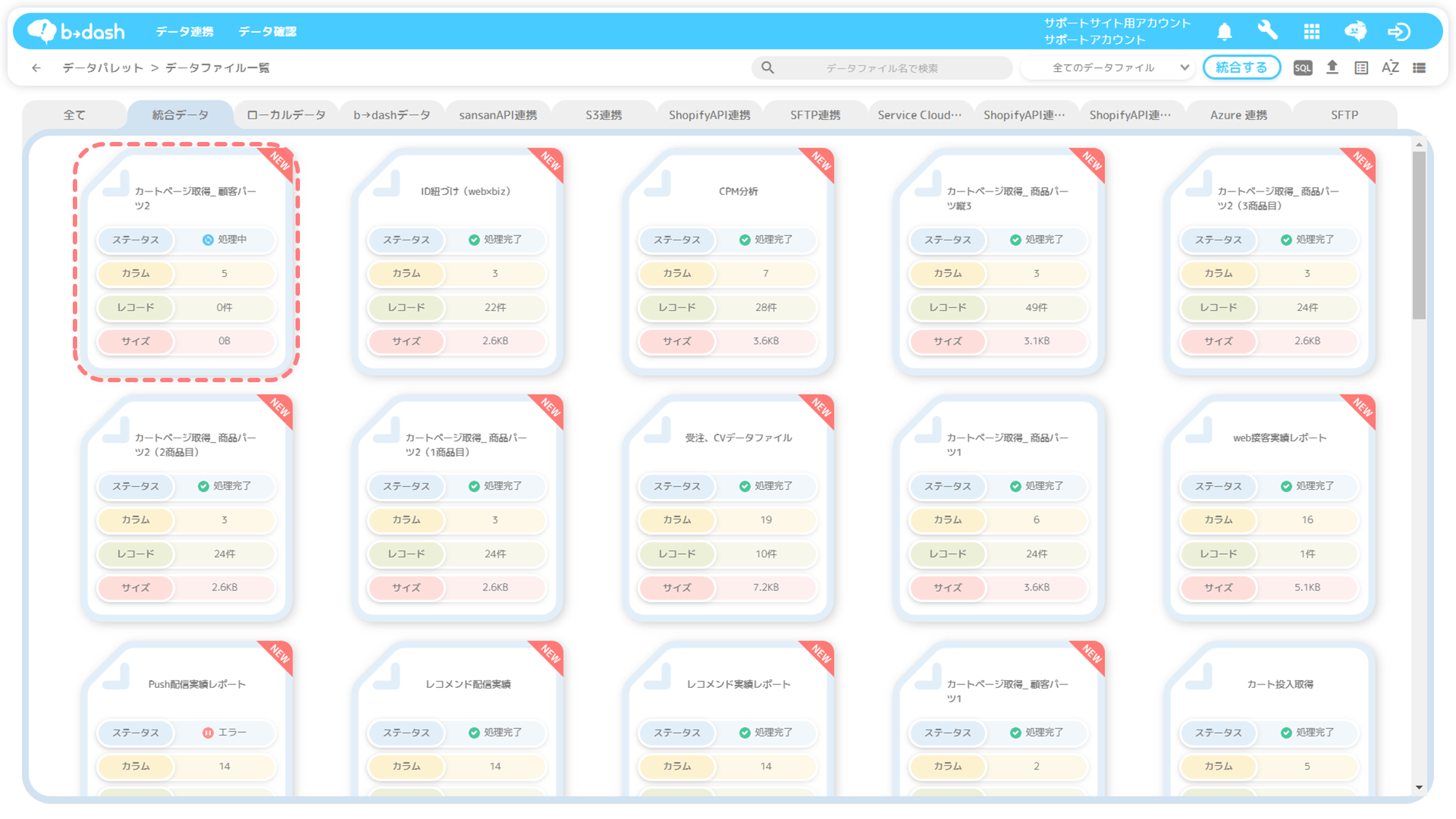Open the ID紐づけ（web×biz） file card
This screenshot has width=1456, height=819.
pyautogui.click(x=457, y=261)
